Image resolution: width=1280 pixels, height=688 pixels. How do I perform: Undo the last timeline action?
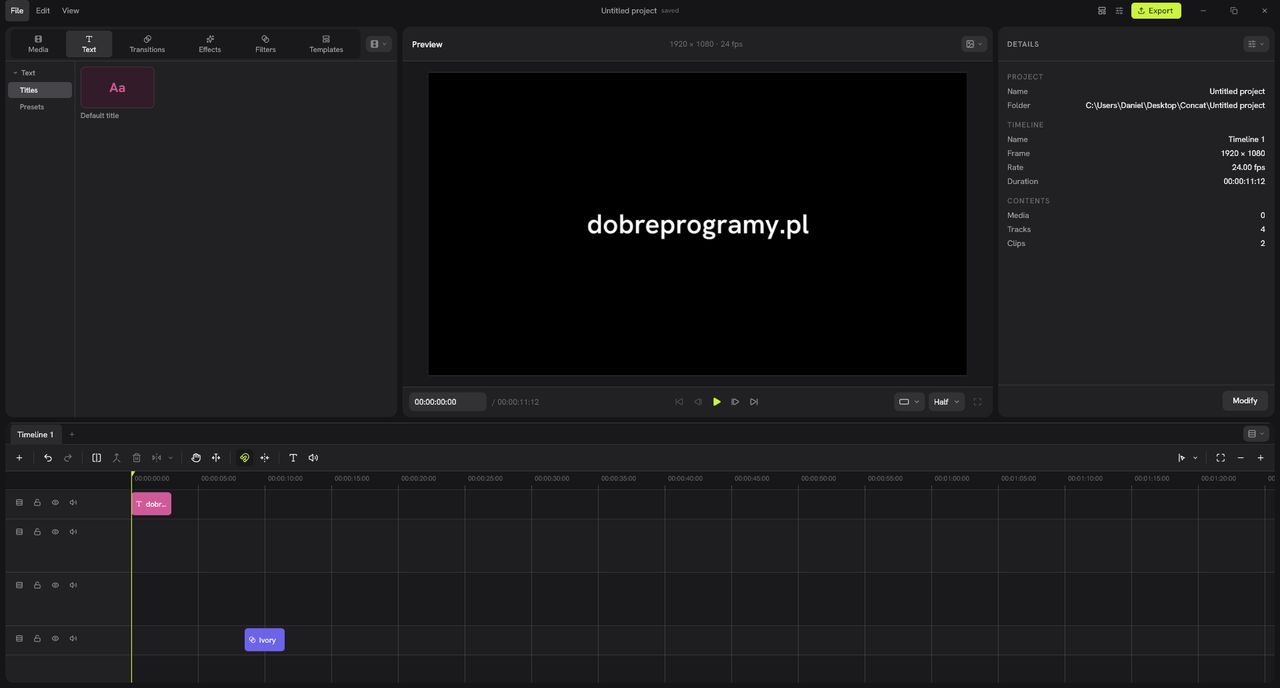click(x=48, y=458)
